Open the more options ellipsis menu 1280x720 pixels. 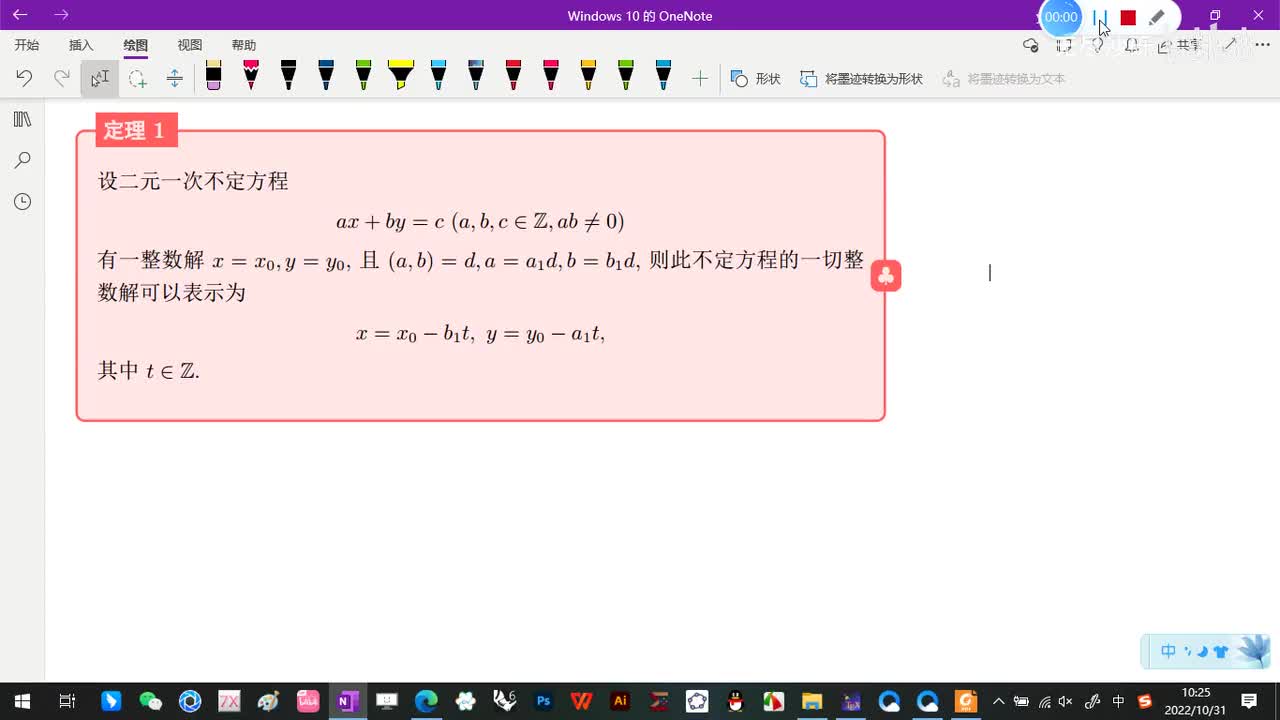pyautogui.click(x=1262, y=45)
